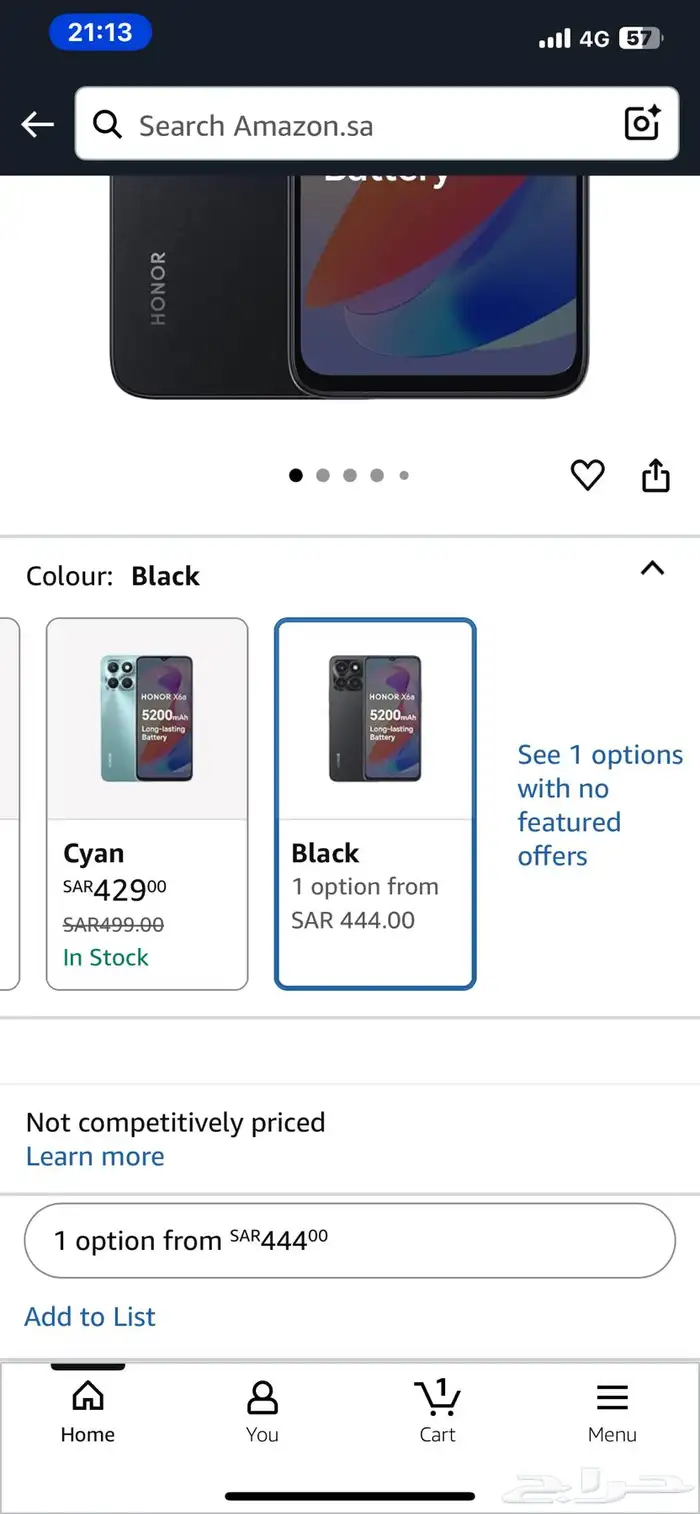Image resolution: width=700 pixels, height=1514 pixels.
Task: Go to the Home tab
Action: coord(87,1411)
